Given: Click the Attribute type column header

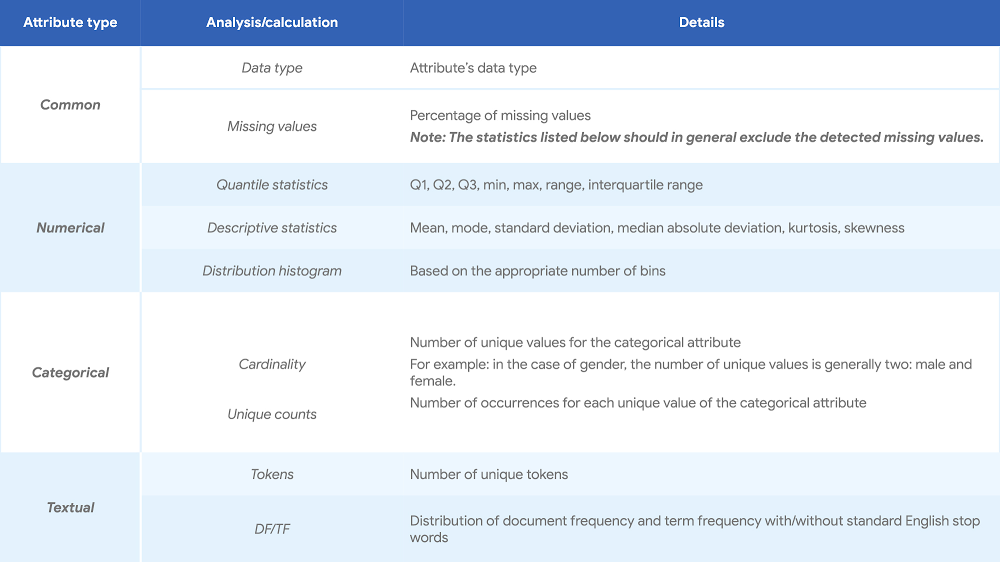Looking at the screenshot, I should [70, 22].
